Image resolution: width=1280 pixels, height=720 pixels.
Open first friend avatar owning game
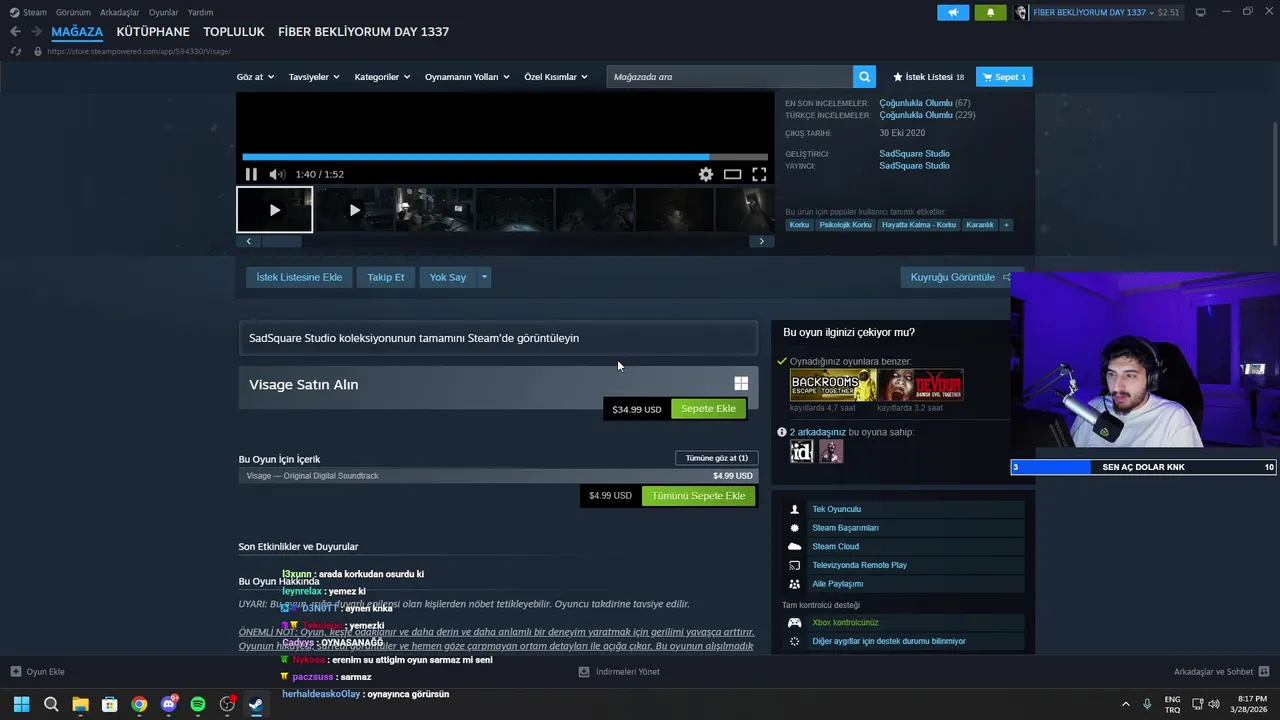click(x=802, y=452)
